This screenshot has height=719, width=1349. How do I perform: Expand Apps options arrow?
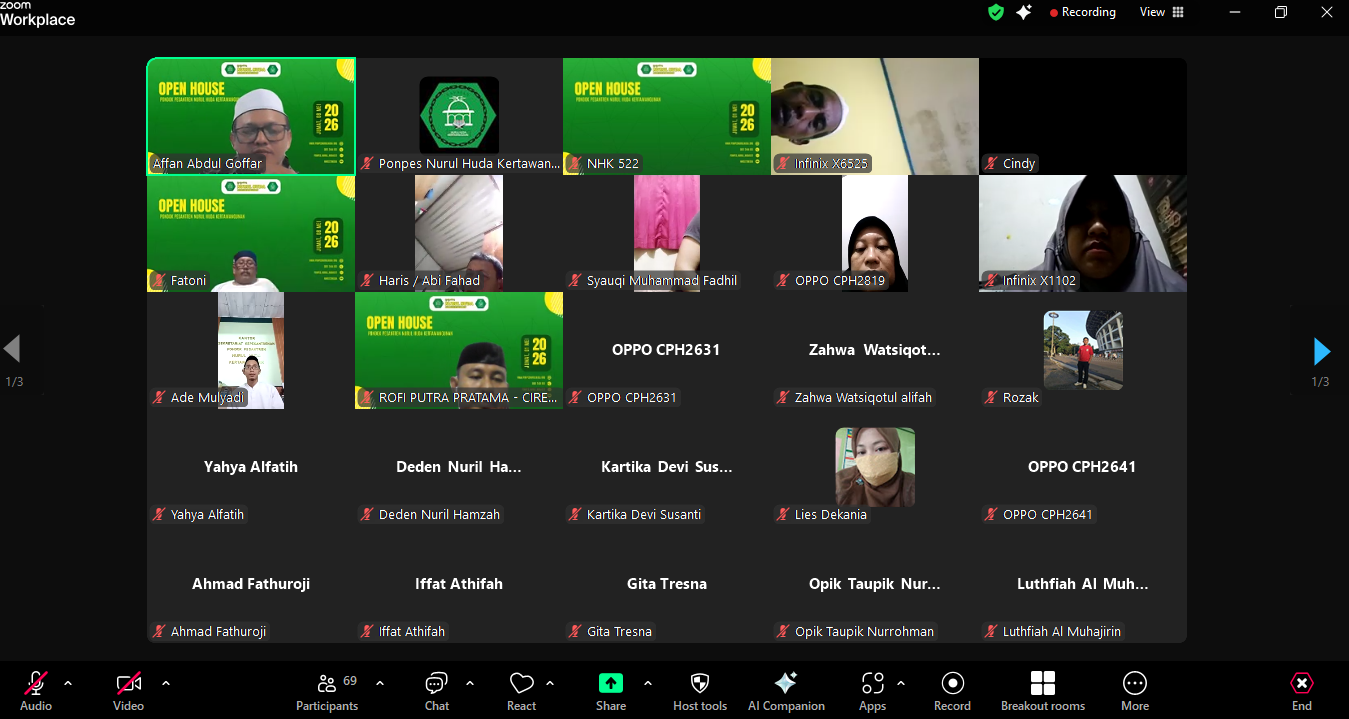point(901,683)
